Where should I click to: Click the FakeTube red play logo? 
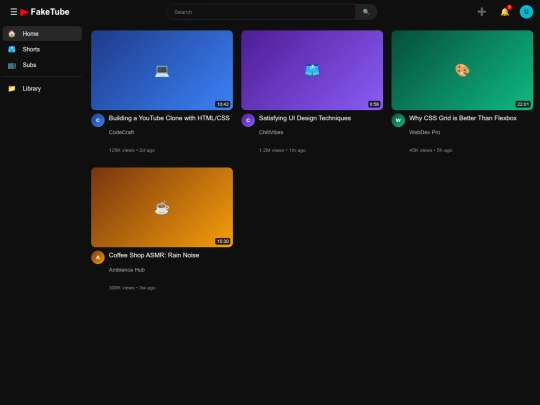tap(24, 12)
